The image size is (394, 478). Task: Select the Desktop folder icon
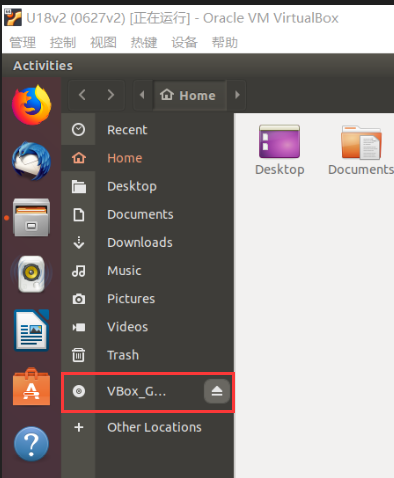pyautogui.click(x=279, y=150)
